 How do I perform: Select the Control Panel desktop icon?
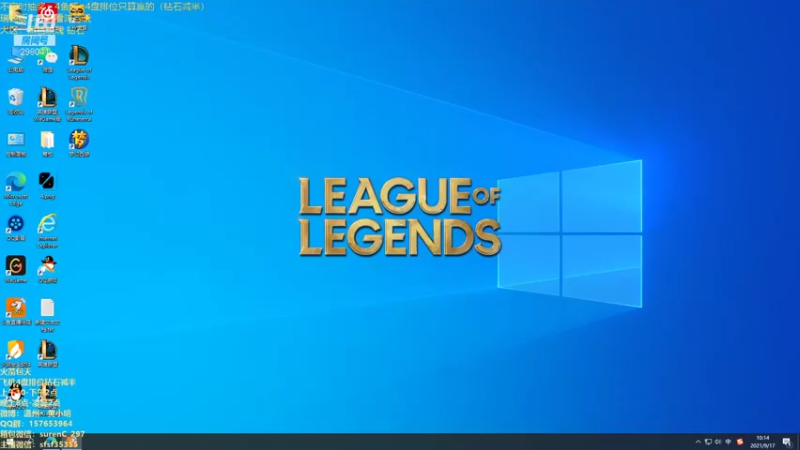[16, 144]
